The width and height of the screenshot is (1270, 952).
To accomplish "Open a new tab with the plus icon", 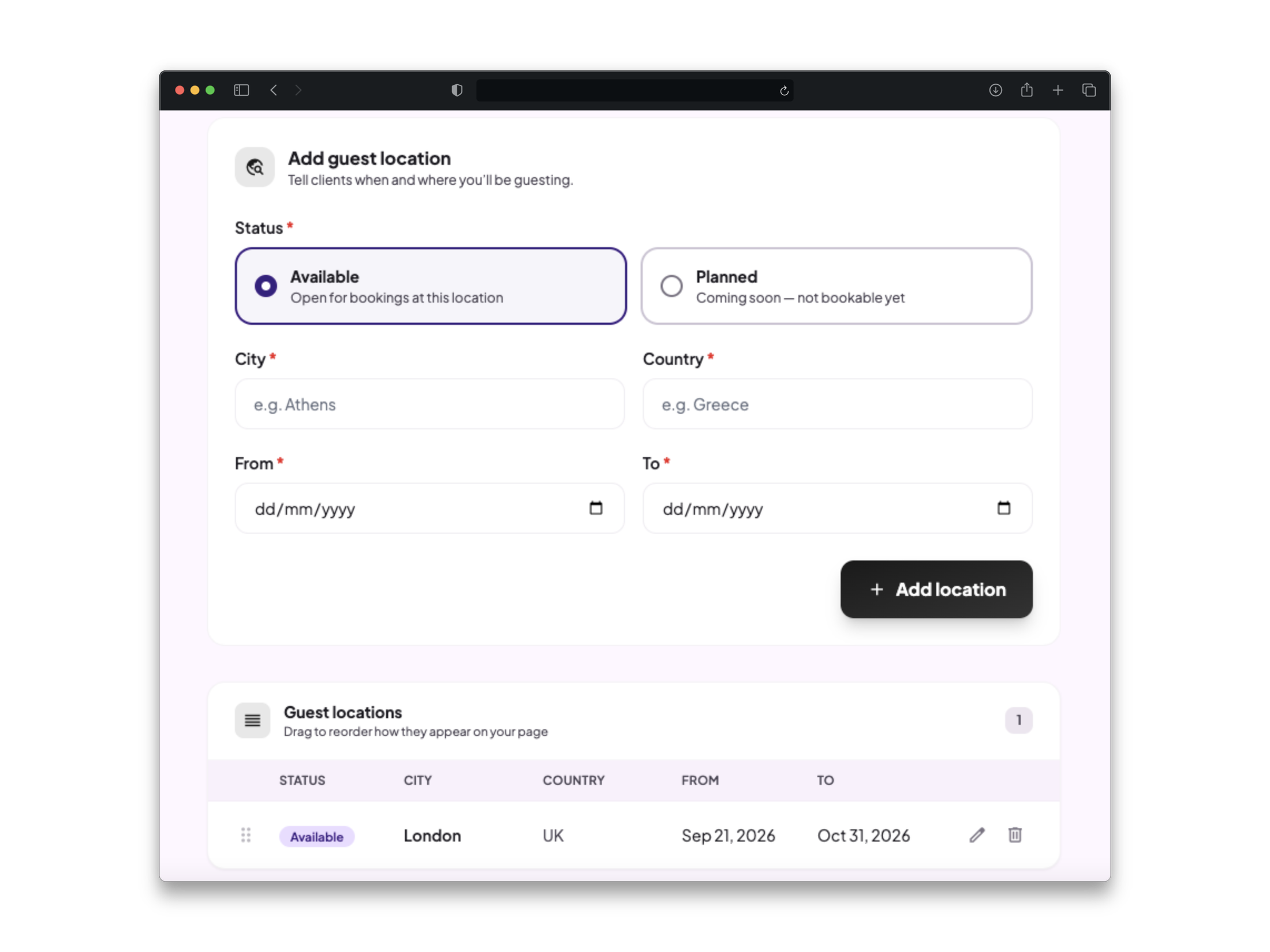I will pyautogui.click(x=1058, y=90).
